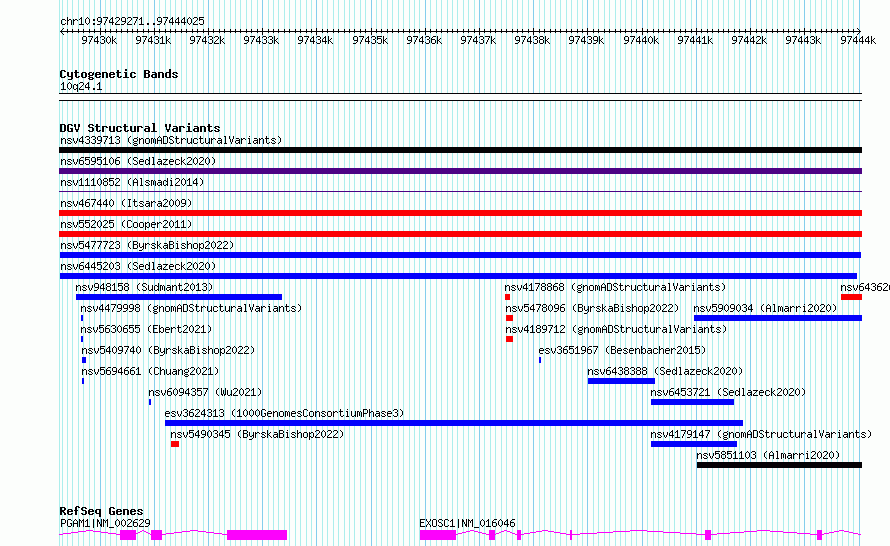Click the RefSeq Genes track heading

(x=101, y=511)
